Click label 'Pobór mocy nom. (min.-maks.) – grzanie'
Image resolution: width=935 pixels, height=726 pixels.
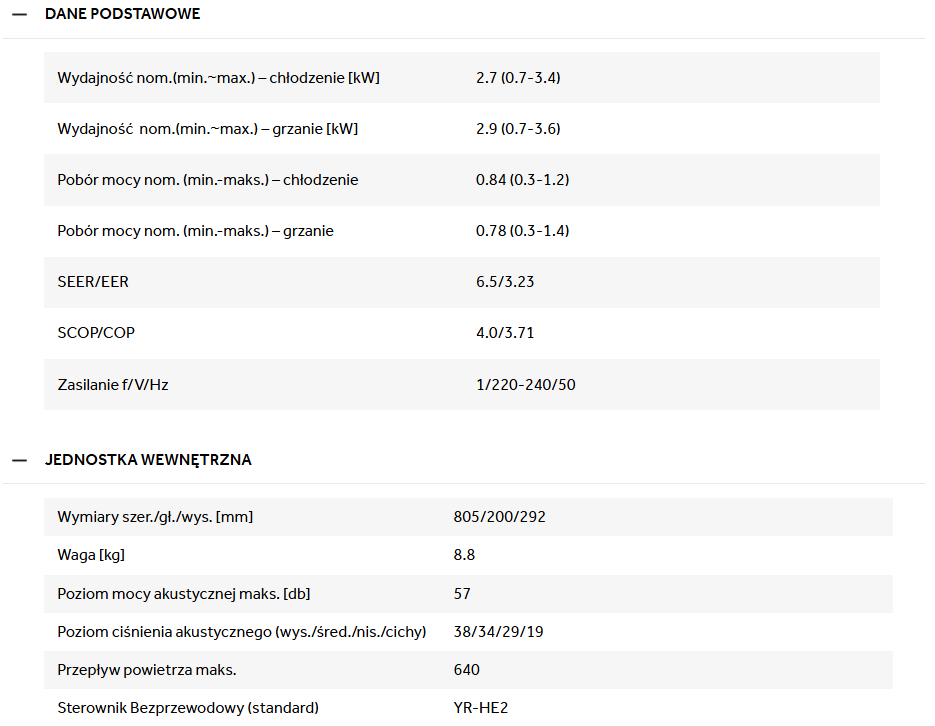click(195, 231)
